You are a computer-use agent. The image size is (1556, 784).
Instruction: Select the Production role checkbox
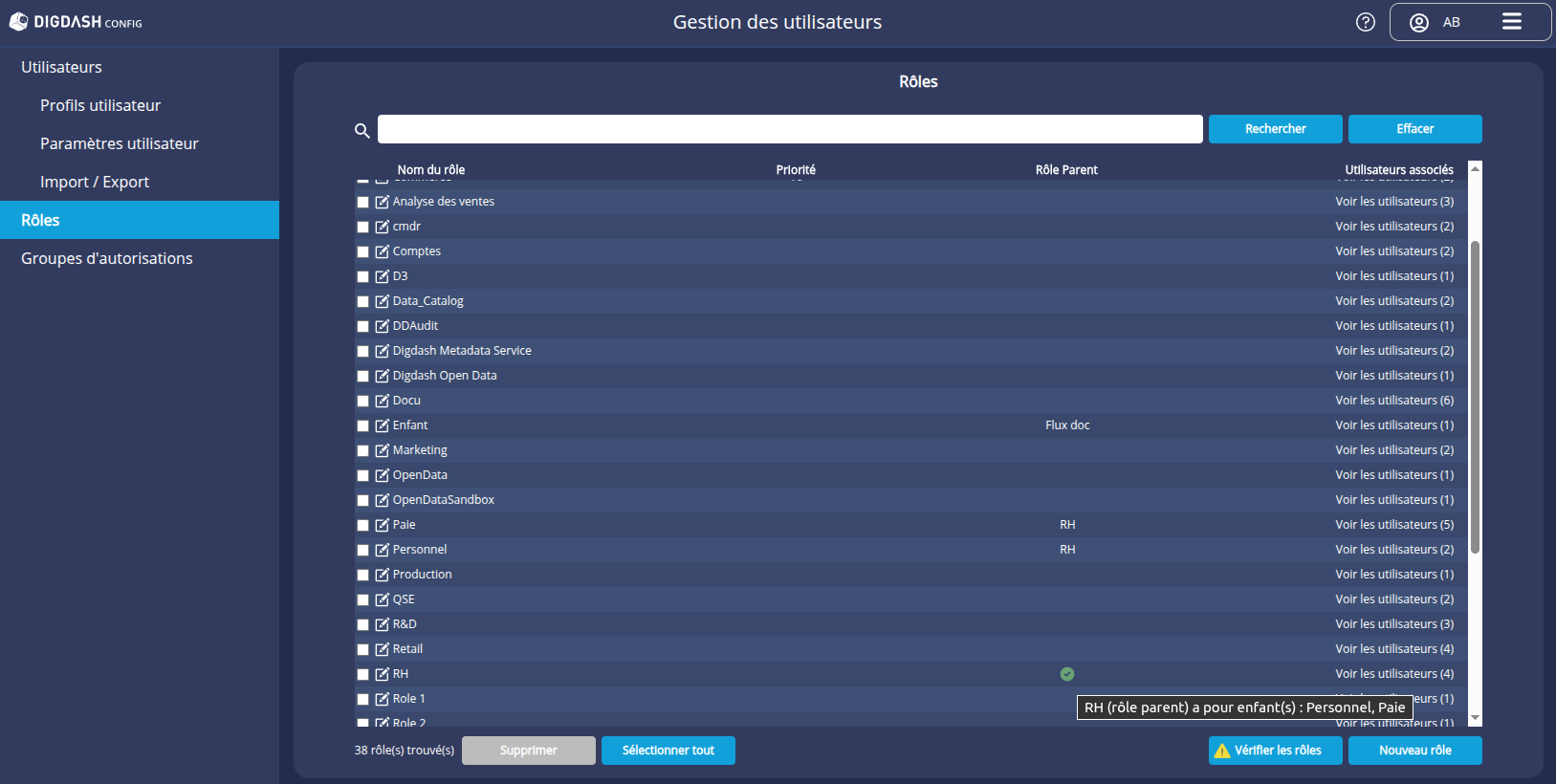pyautogui.click(x=362, y=575)
